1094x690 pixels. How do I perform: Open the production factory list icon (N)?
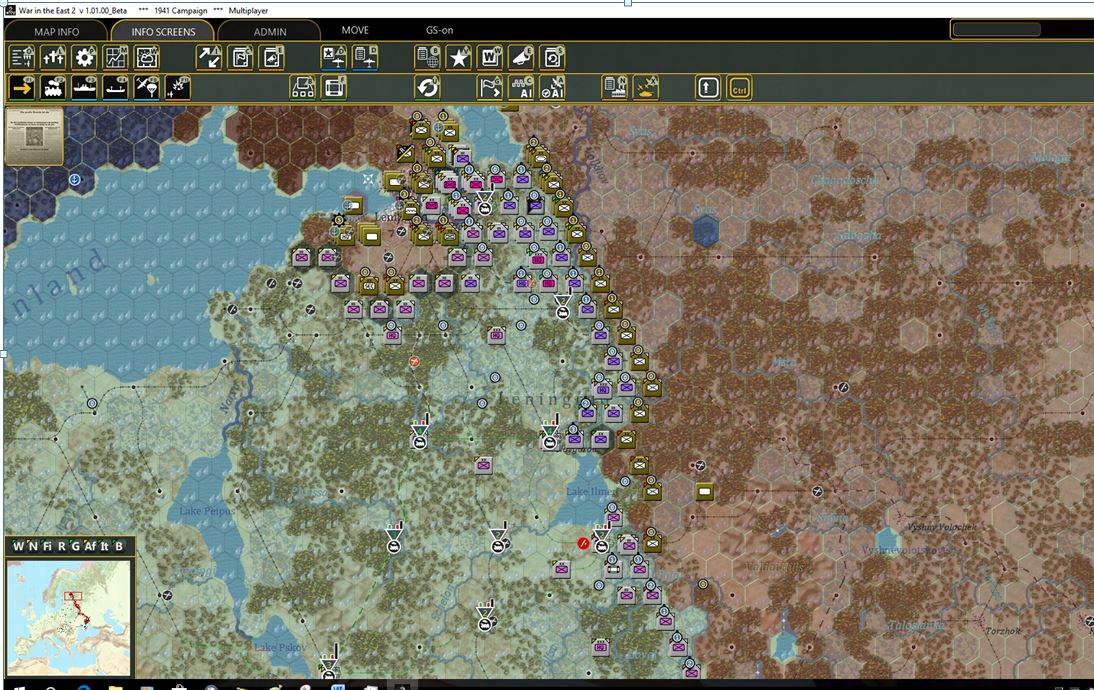615,88
